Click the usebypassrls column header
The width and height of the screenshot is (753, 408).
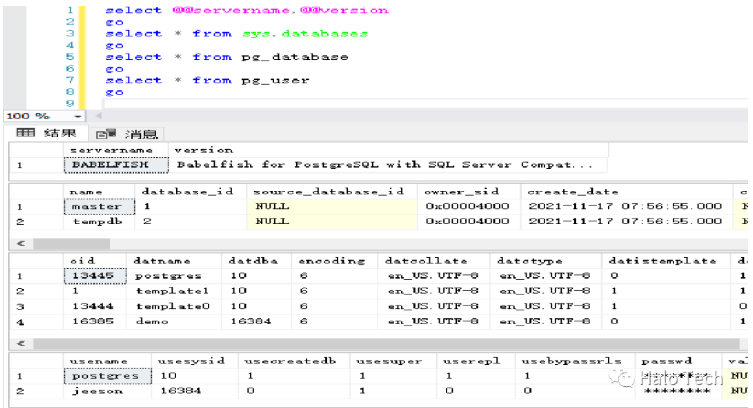575,361
